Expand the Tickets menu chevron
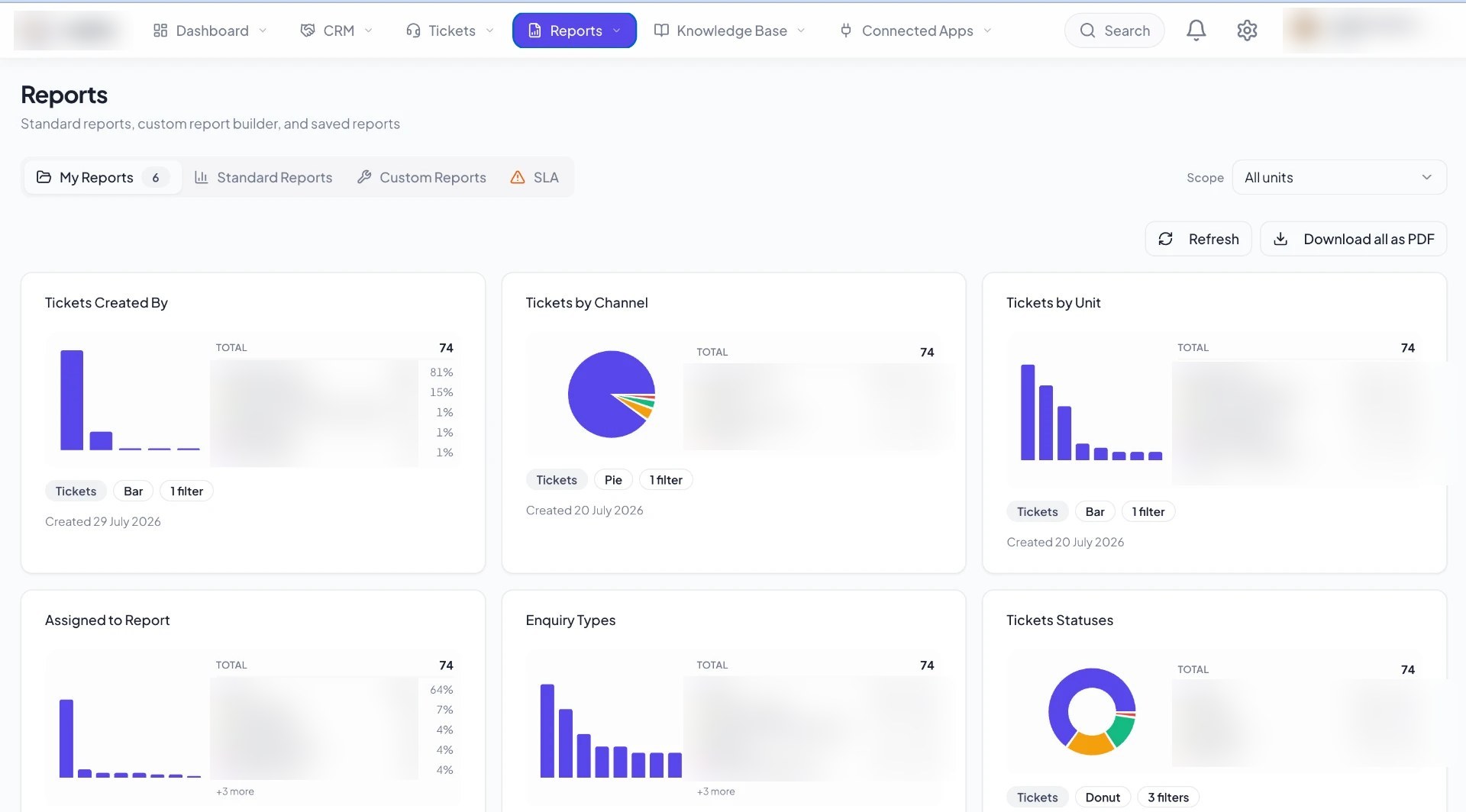 (x=489, y=31)
